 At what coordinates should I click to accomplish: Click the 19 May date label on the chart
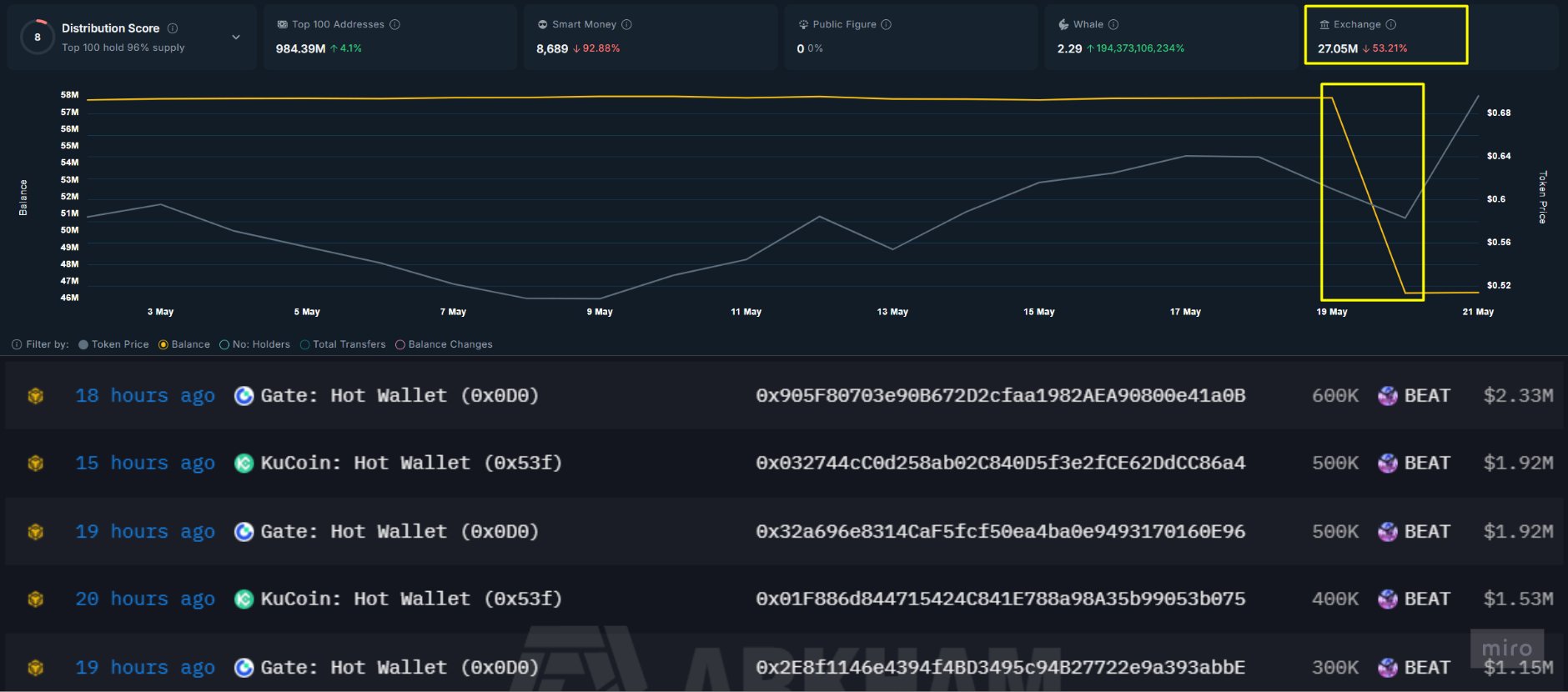[1332, 312]
